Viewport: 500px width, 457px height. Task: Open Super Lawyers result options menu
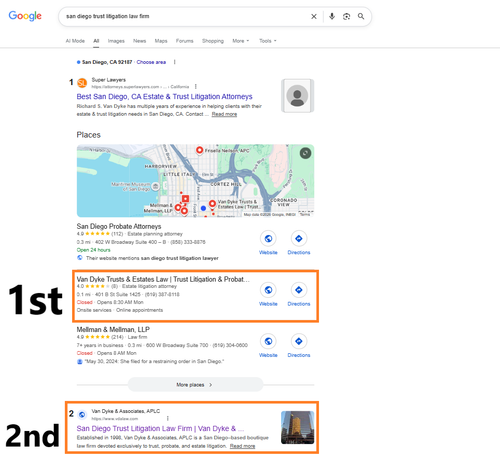196,87
